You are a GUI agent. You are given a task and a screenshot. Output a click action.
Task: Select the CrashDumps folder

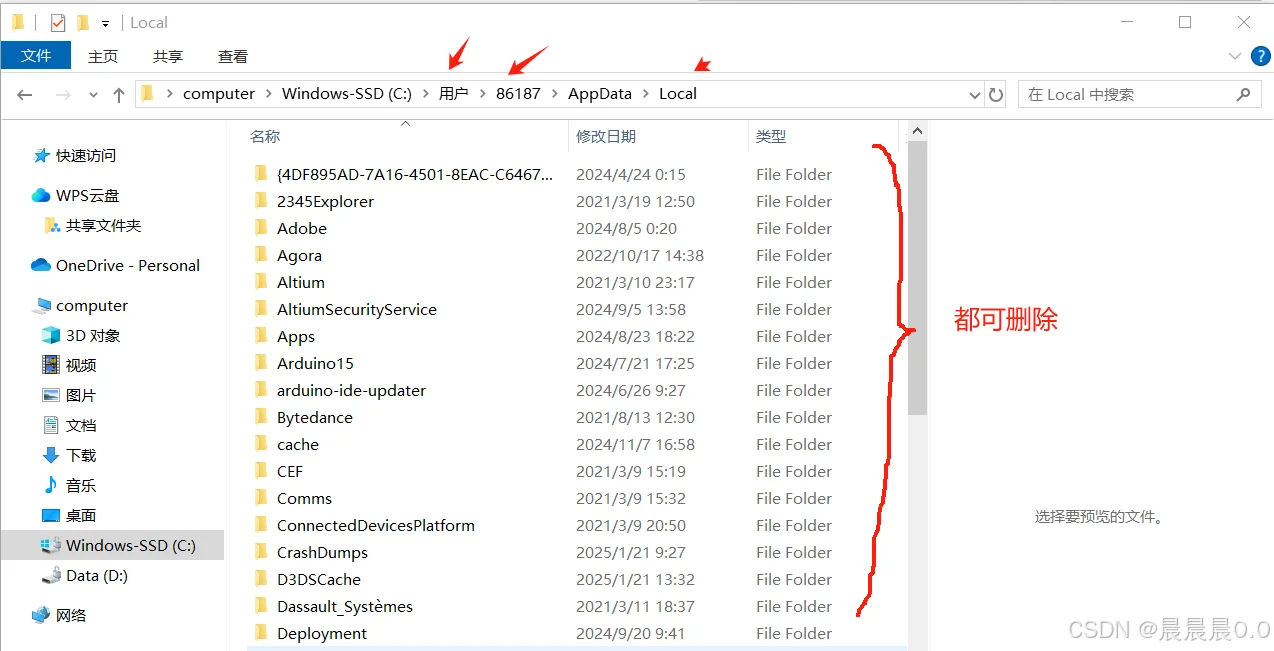(322, 552)
